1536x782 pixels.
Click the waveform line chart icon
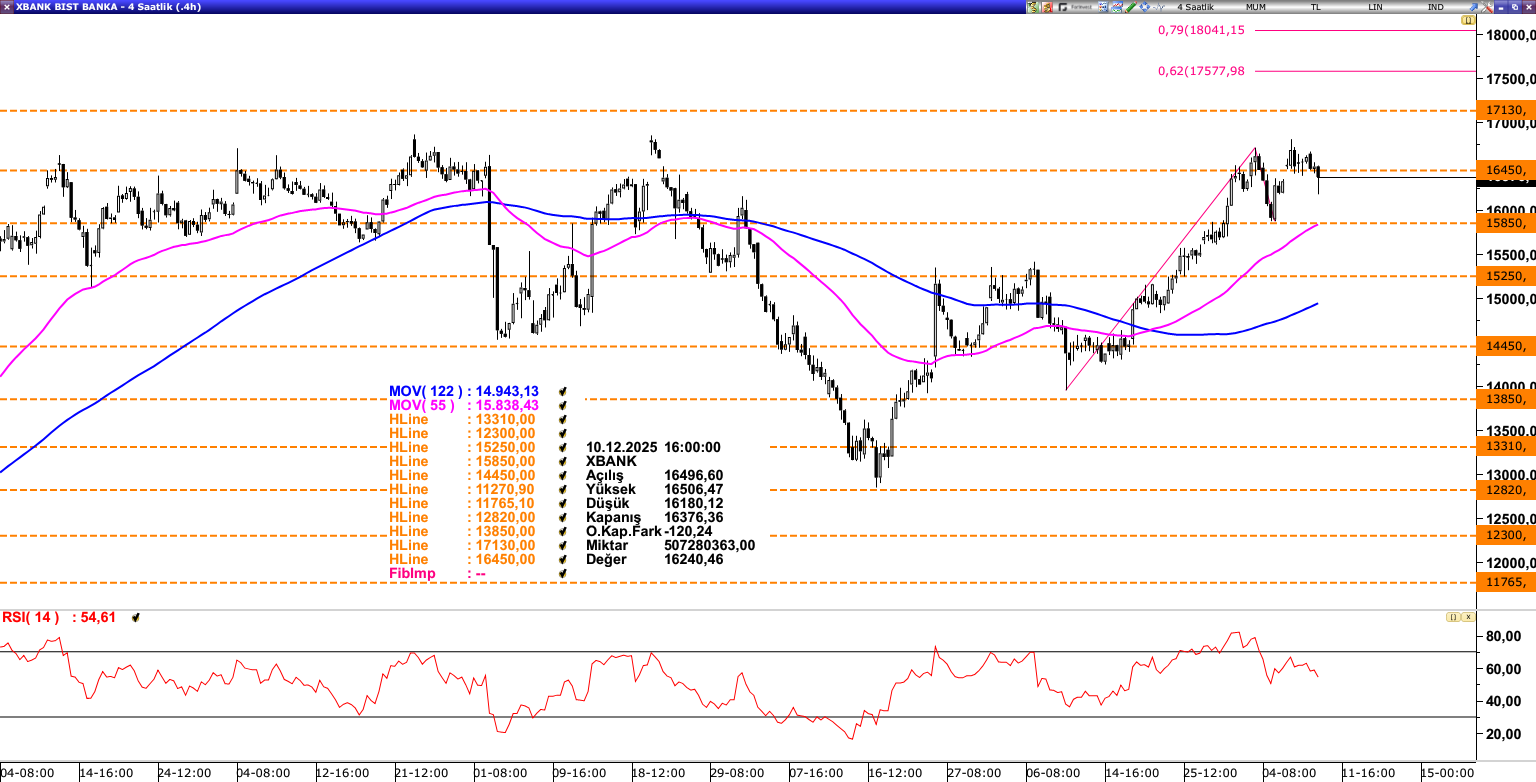click(x=1158, y=7)
